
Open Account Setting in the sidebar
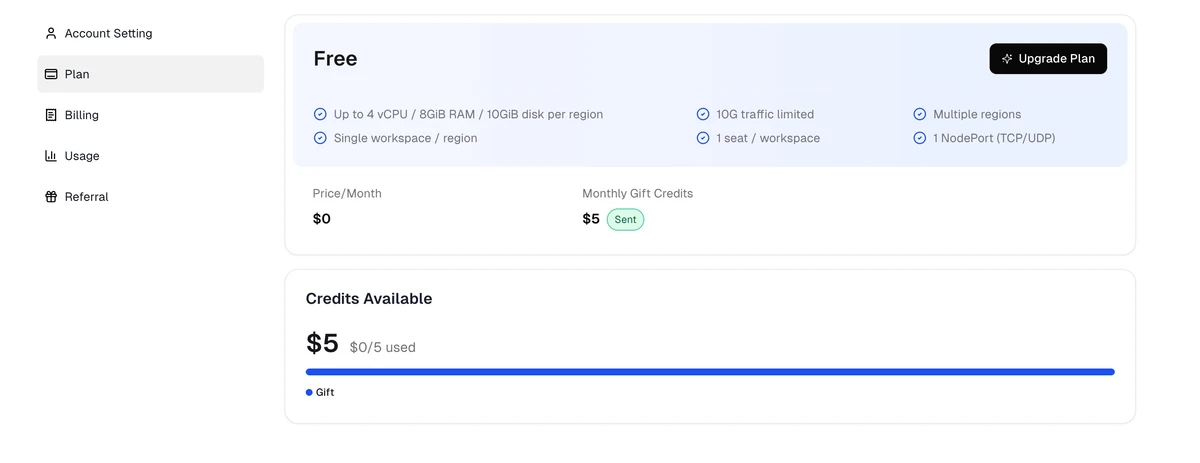pos(151,33)
